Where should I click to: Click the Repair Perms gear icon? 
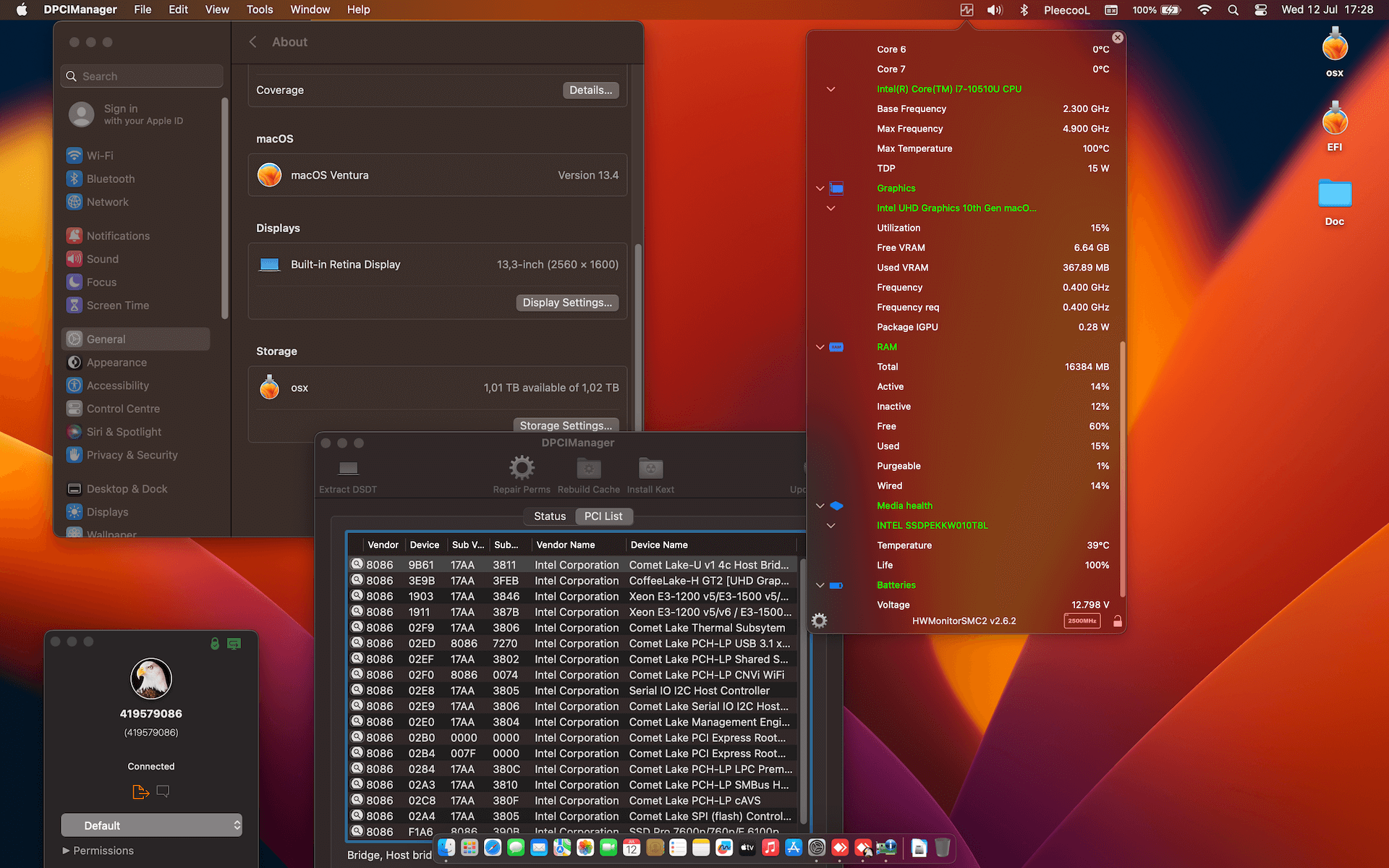[521, 468]
